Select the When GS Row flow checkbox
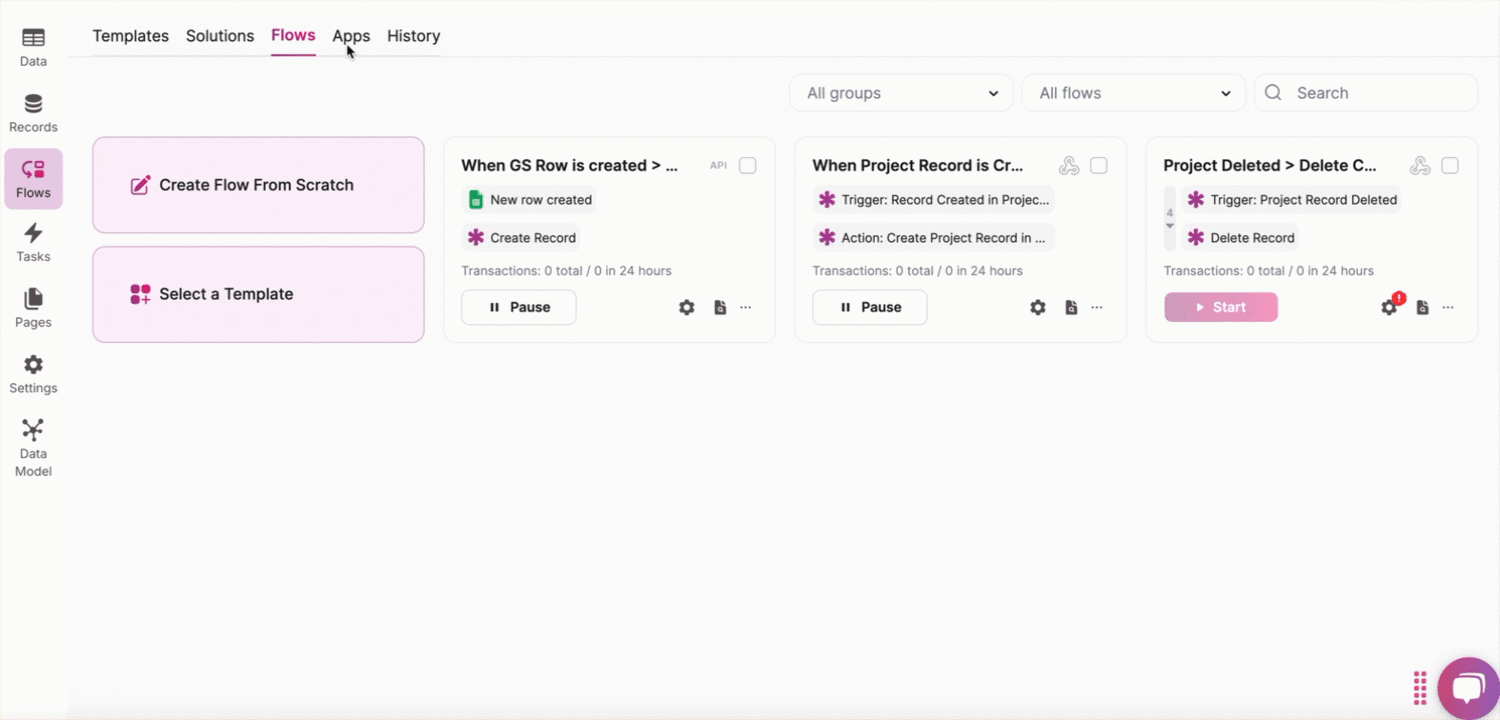Image resolution: width=1500 pixels, height=720 pixels. click(747, 166)
